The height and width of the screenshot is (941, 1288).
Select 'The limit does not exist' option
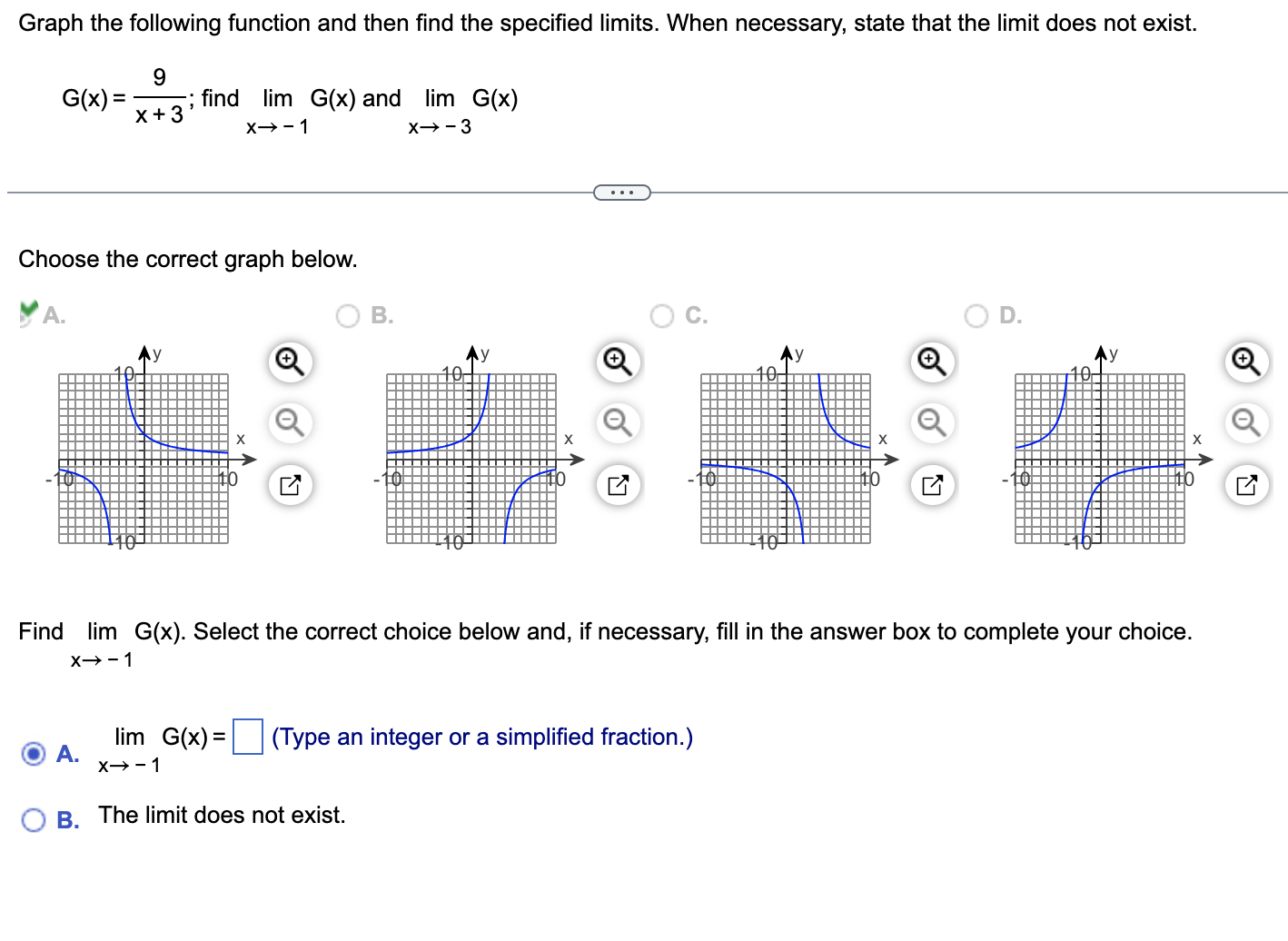click(34, 818)
